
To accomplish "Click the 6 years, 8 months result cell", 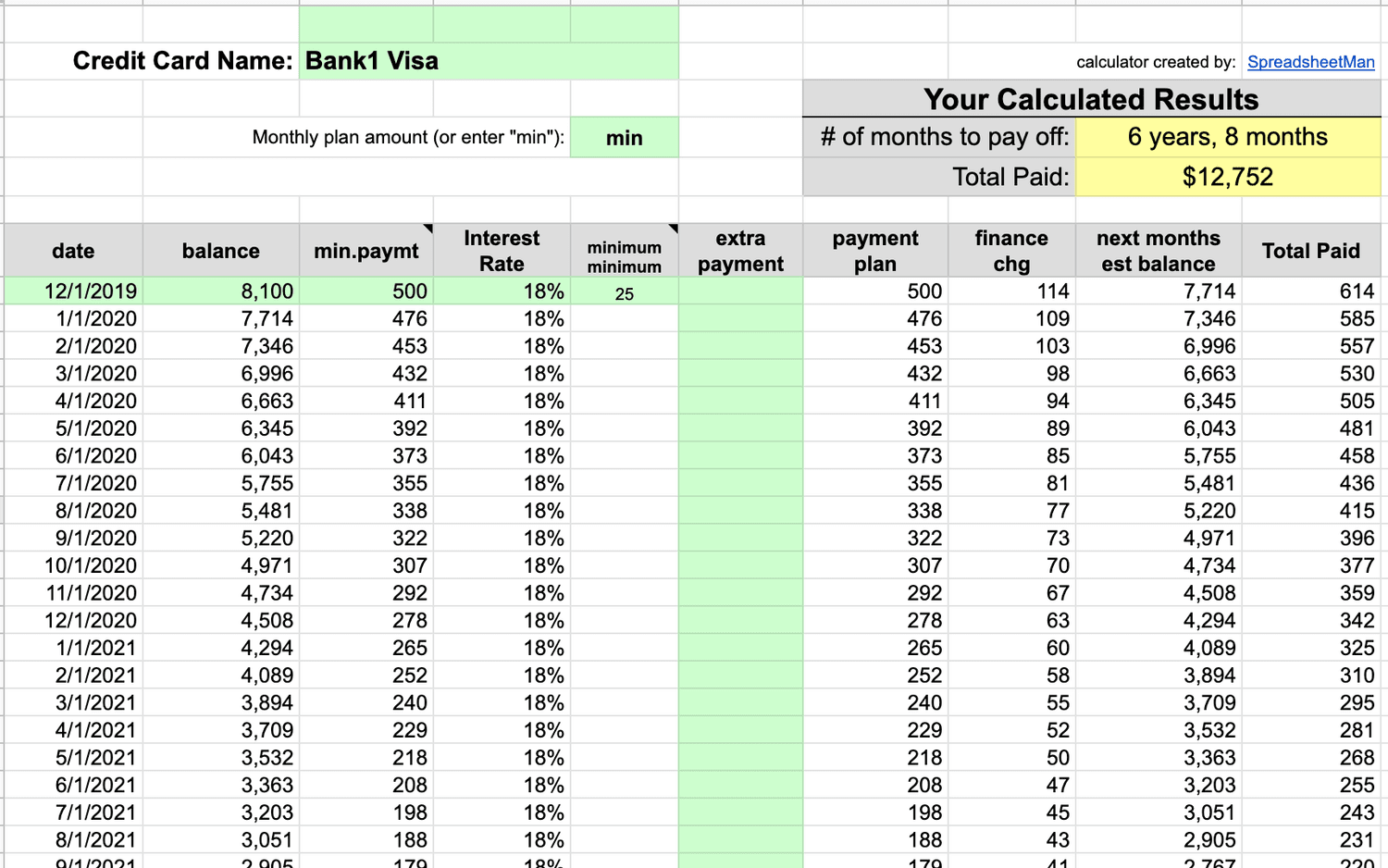I will click(x=1228, y=137).
